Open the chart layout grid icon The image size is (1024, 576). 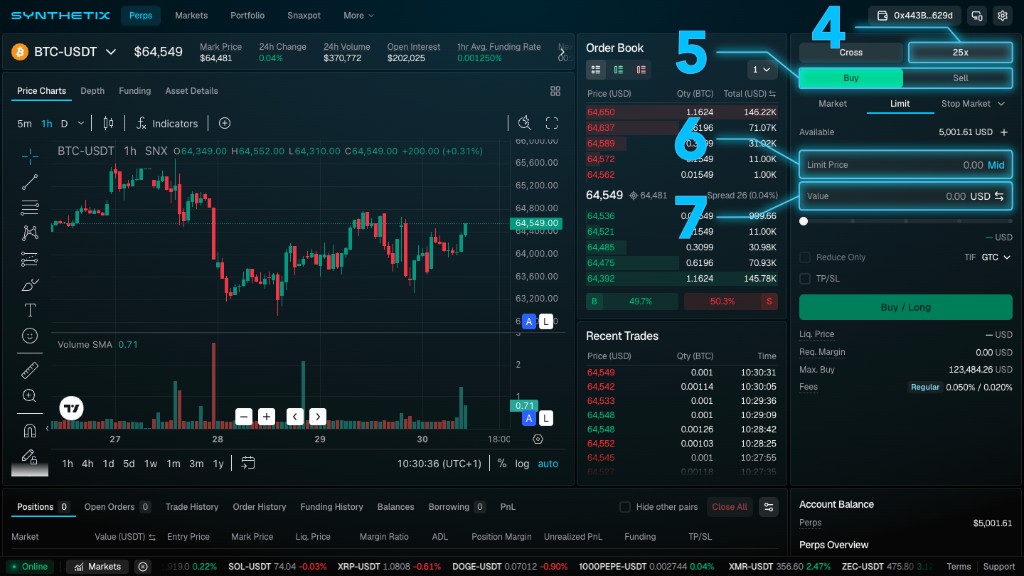(555, 91)
